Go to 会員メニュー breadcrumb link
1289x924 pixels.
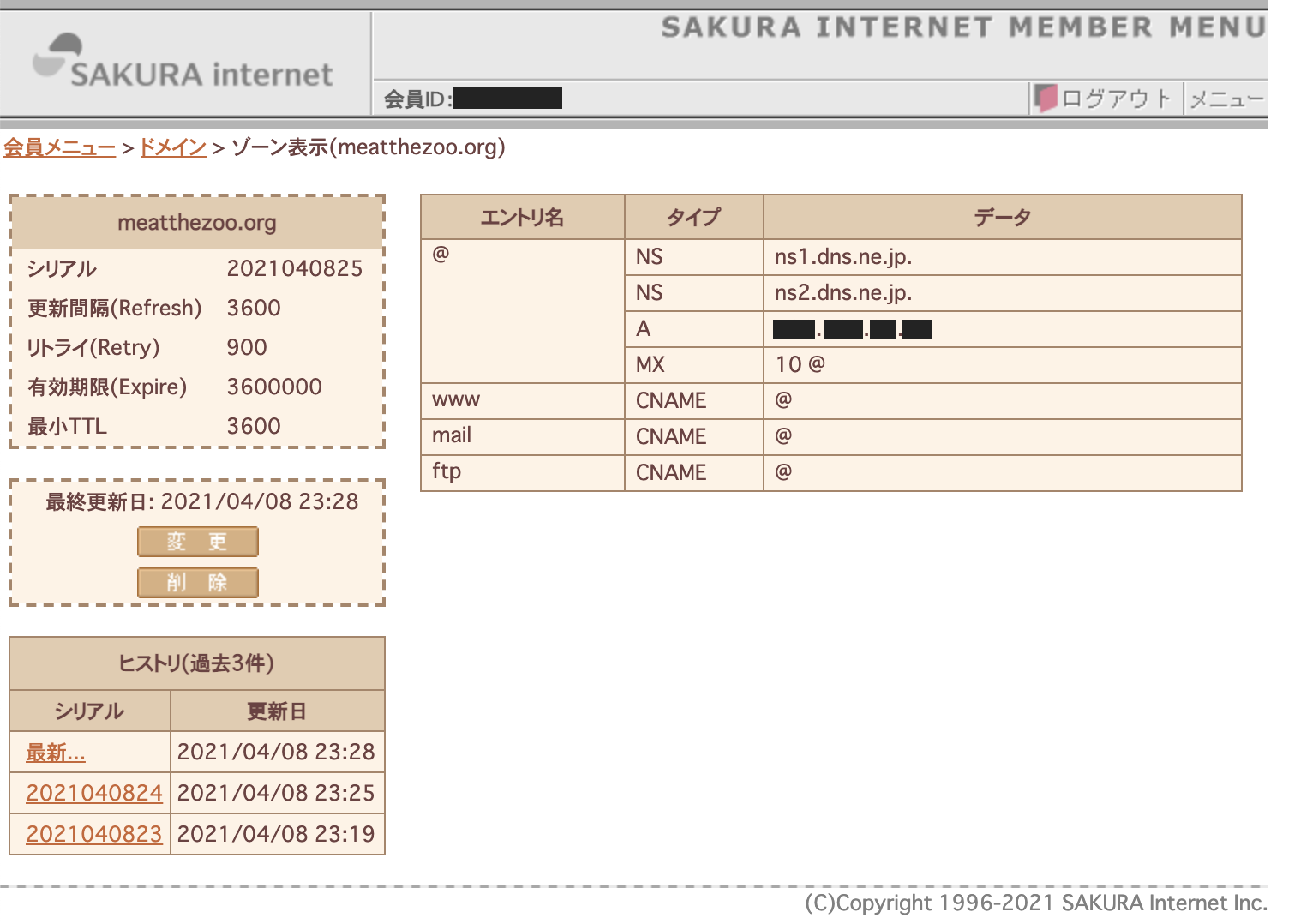(x=59, y=147)
